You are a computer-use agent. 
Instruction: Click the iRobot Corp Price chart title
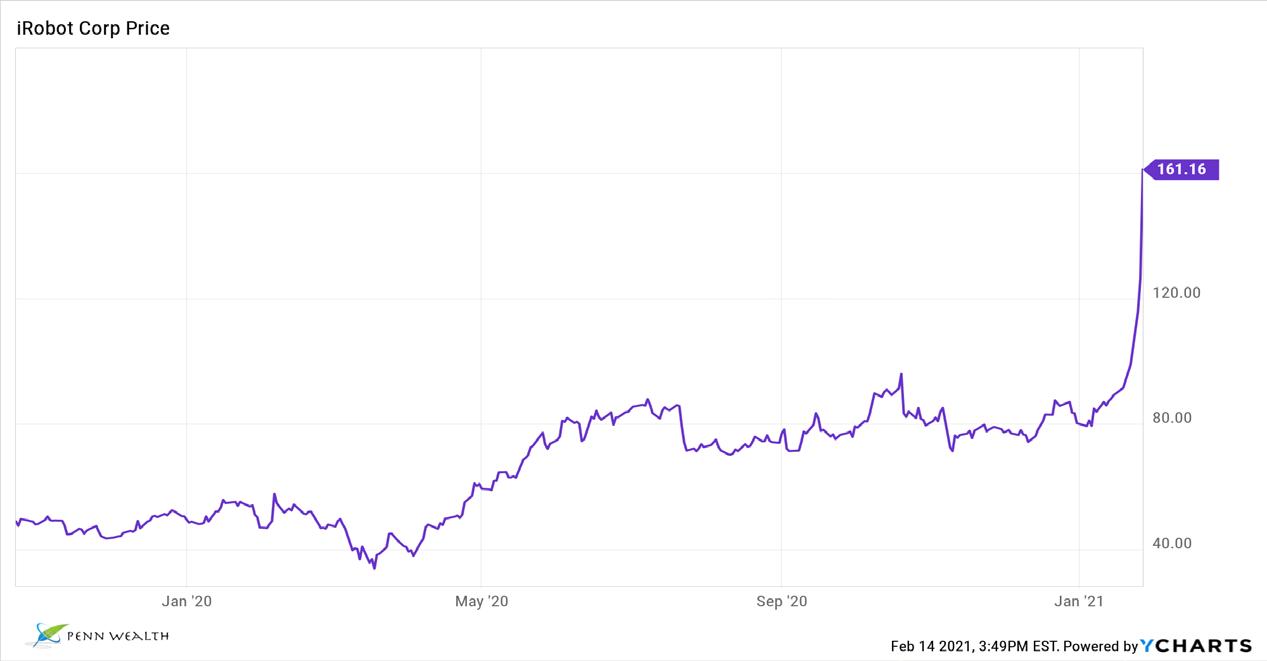click(93, 29)
